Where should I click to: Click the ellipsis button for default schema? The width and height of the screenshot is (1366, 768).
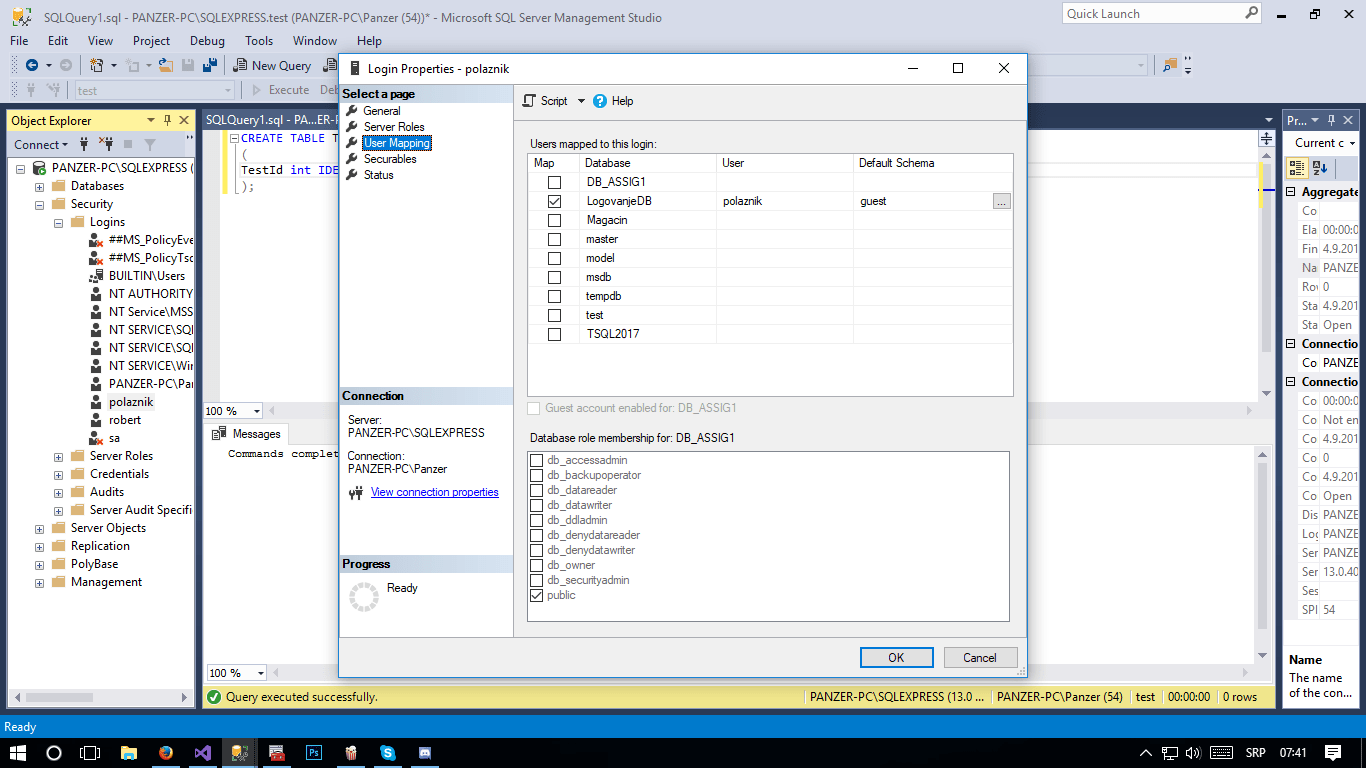tap(1002, 201)
